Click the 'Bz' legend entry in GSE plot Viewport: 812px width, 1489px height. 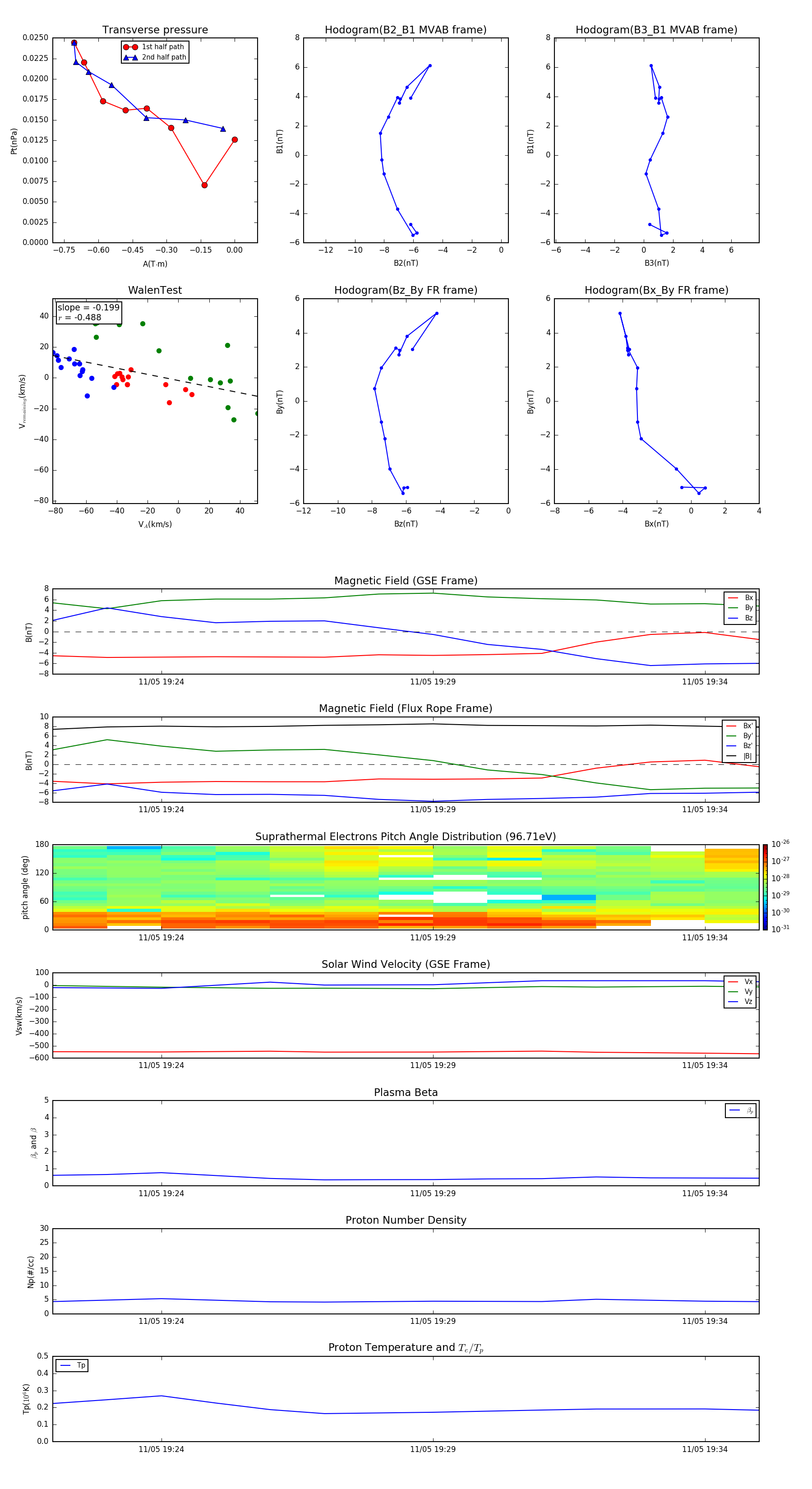click(x=740, y=619)
